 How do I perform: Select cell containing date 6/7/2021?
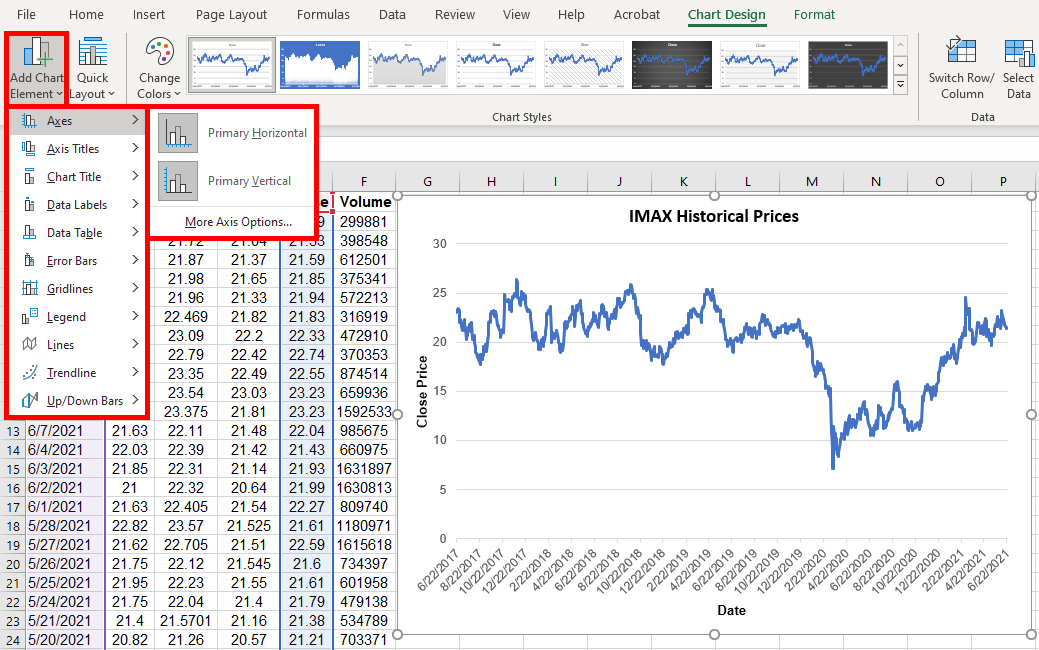tap(65, 431)
